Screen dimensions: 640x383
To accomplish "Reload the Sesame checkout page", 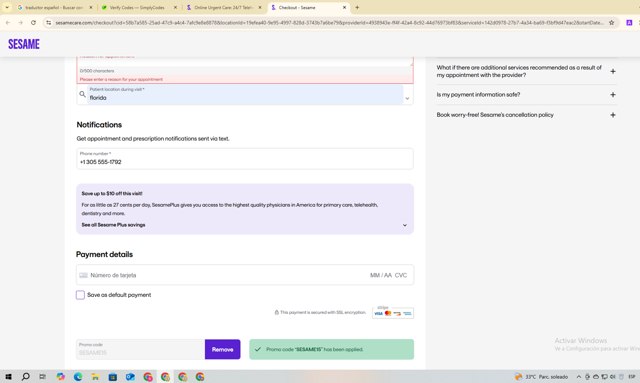I will coord(33,23).
